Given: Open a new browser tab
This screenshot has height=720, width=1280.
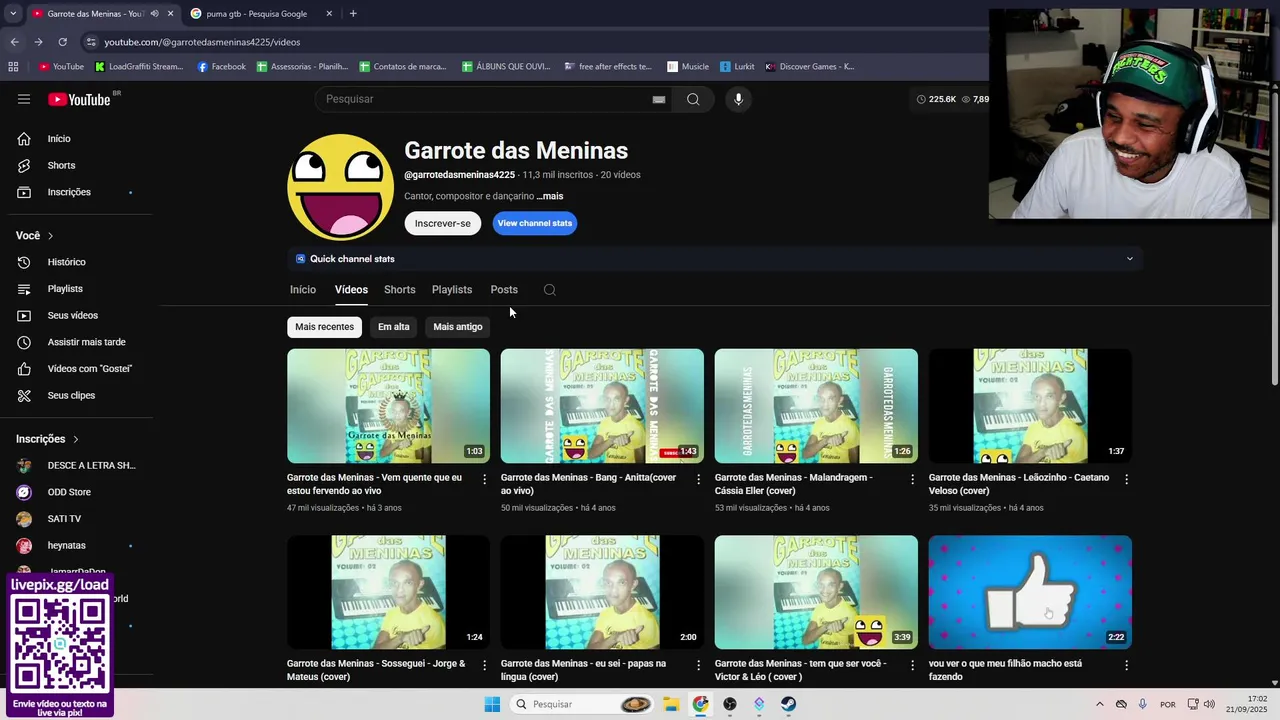Looking at the screenshot, I should (x=353, y=14).
